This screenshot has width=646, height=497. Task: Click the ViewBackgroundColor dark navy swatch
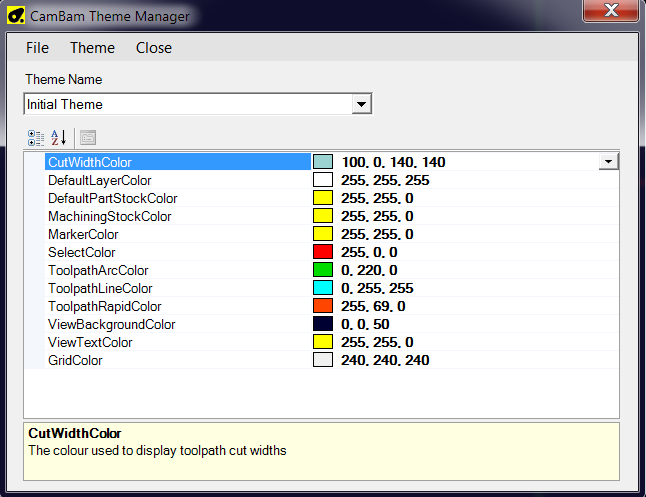323,324
